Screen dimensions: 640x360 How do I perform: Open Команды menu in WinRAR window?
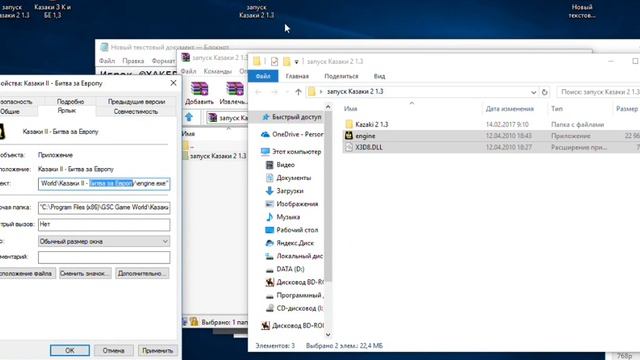pyautogui.click(x=218, y=71)
